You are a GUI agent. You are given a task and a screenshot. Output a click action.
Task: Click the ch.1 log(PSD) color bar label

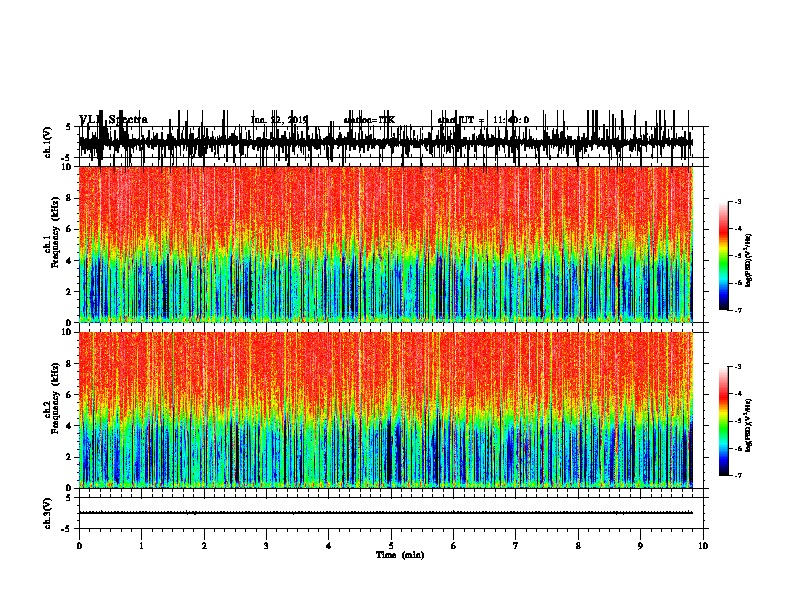tap(749, 260)
